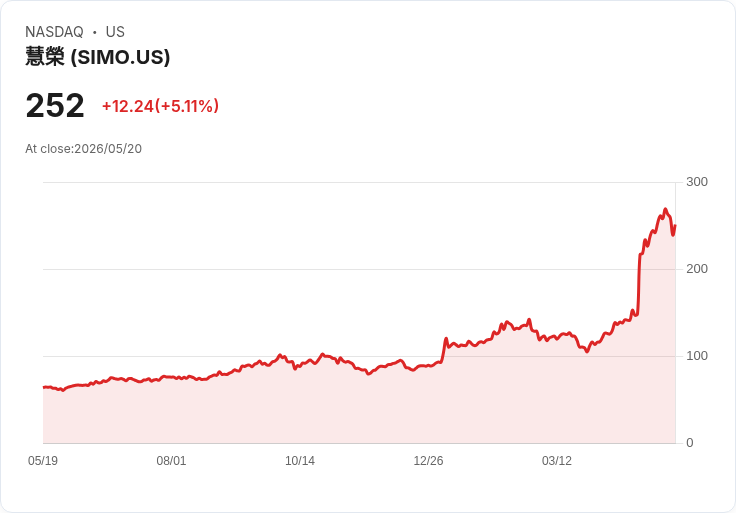Click the US market label
This screenshot has width=736, height=513.
pyautogui.click(x=115, y=32)
